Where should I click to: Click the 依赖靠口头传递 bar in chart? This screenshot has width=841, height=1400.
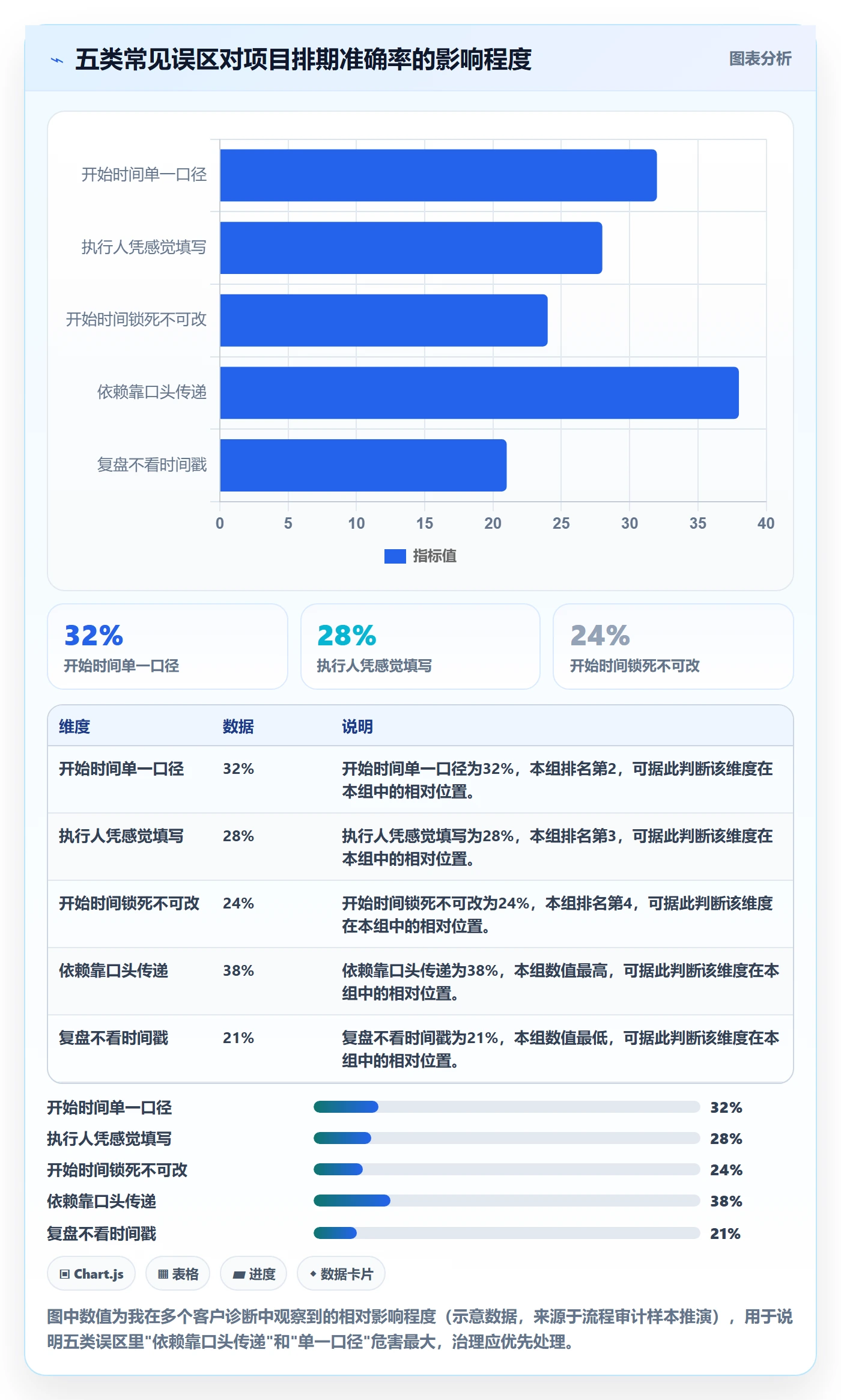pos(479,393)
